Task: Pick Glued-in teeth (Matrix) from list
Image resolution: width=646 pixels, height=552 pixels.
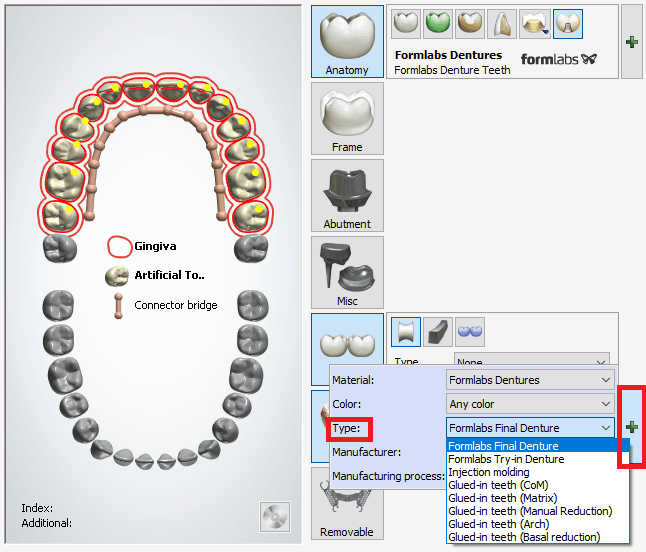Action: (x=502, y=498)
